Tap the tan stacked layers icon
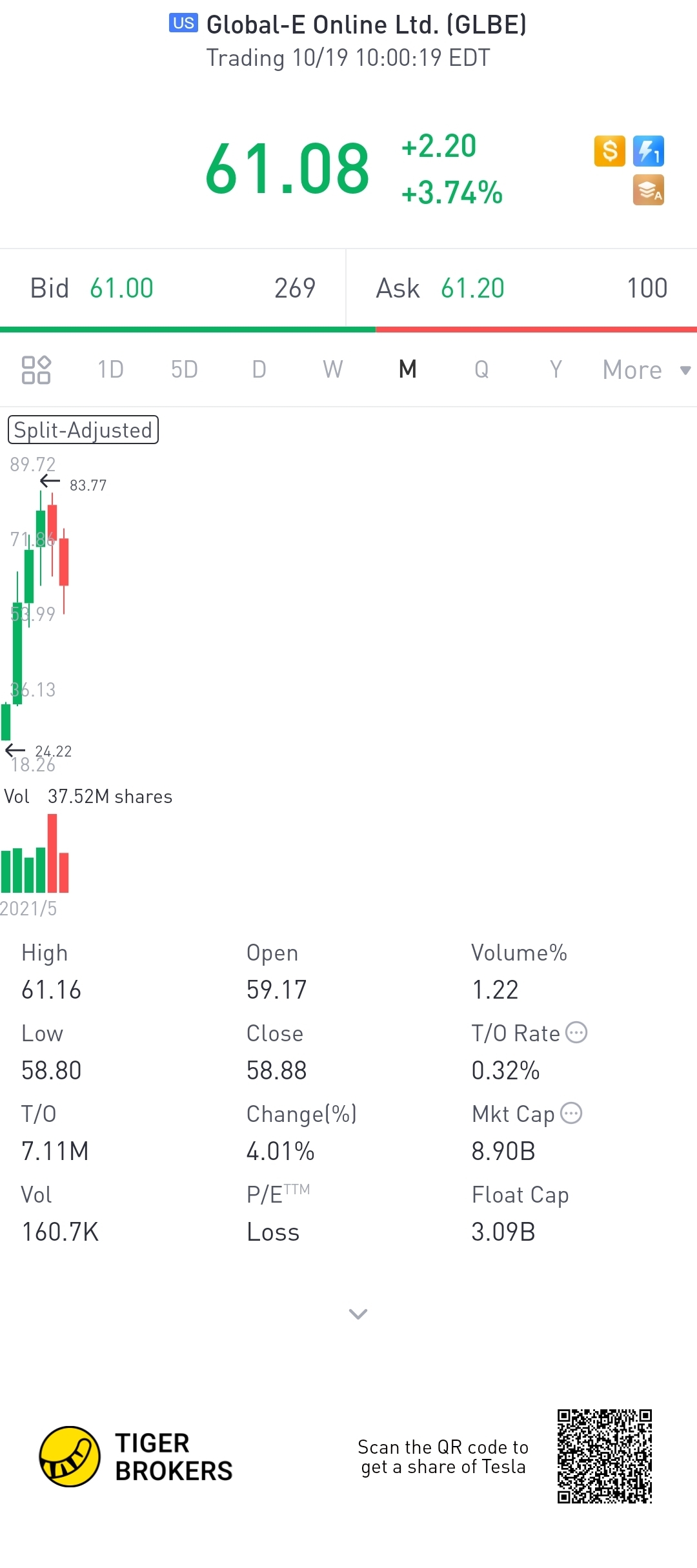Image resolution: width=697 pixels, height=1568 pixels. tap(649, 190)
